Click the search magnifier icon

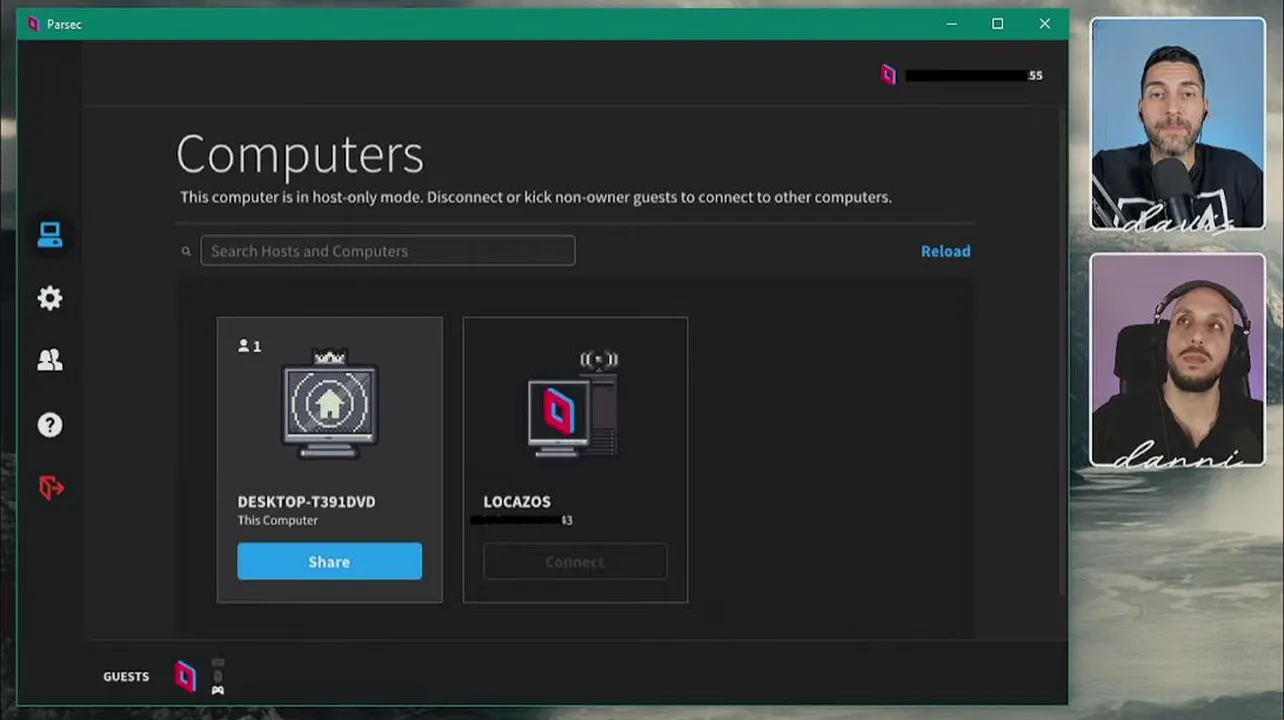(x=186, y=251)
